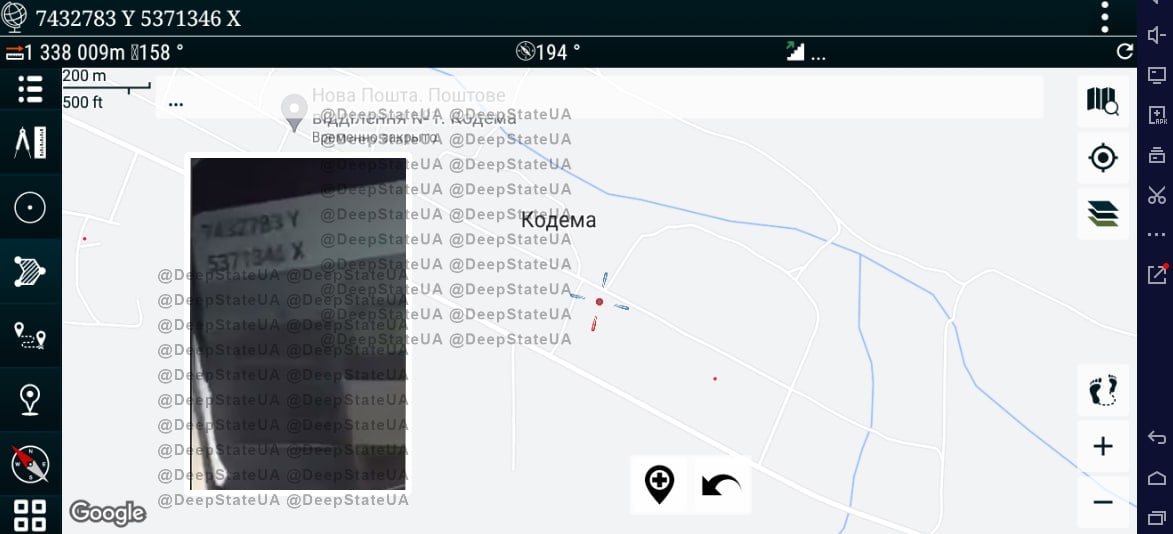
Task: Open the coordinates photo thumbnail
Action: click(x=298, y=323)
